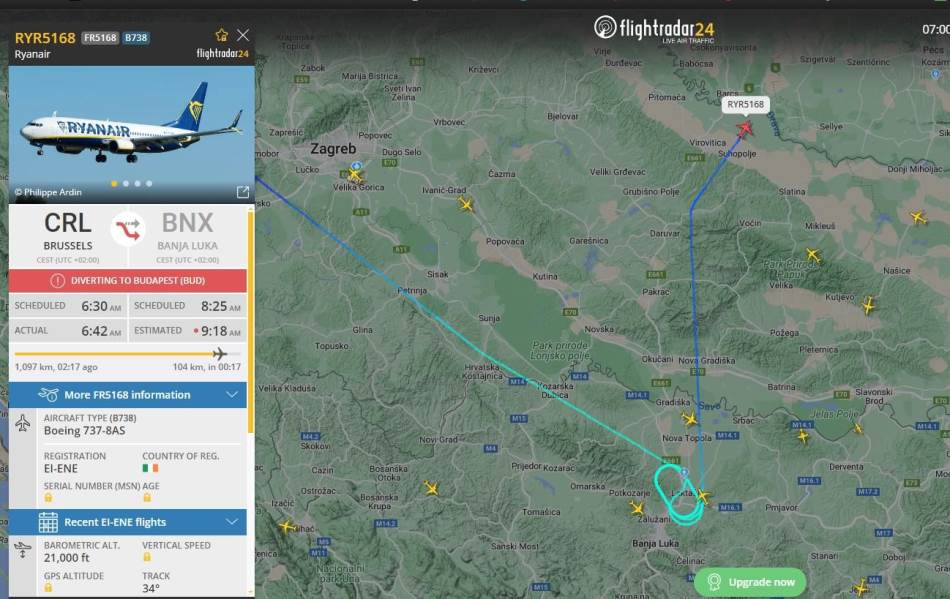Click the calendar icon beside Recent EI-ENE flights
The image size is (950, 599).
coord(48,522)
